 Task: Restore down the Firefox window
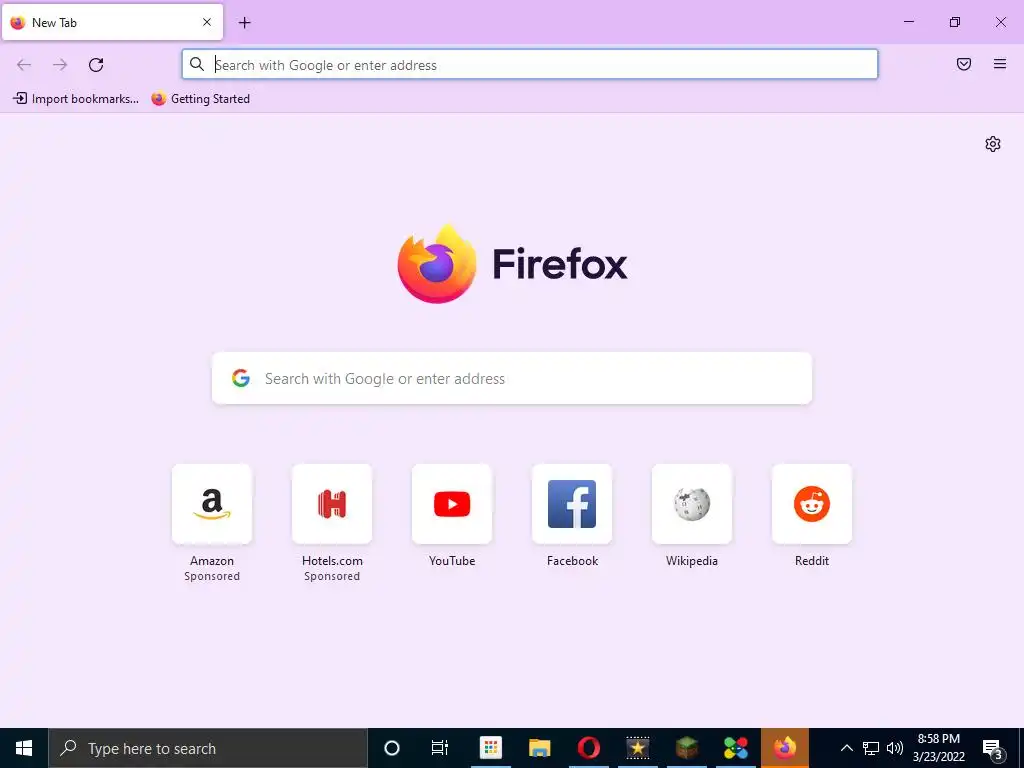[955, 22]
